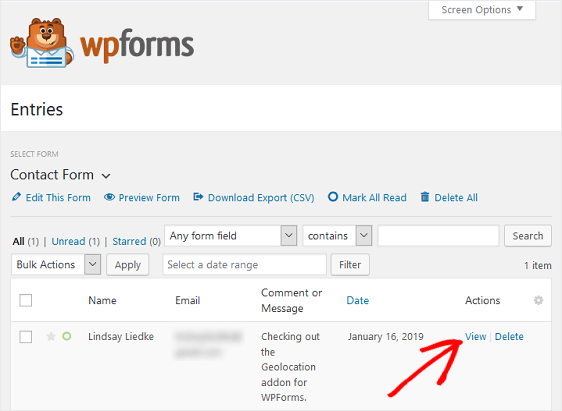
Task: Click the Select a date range field
Action: coord(244,264)
